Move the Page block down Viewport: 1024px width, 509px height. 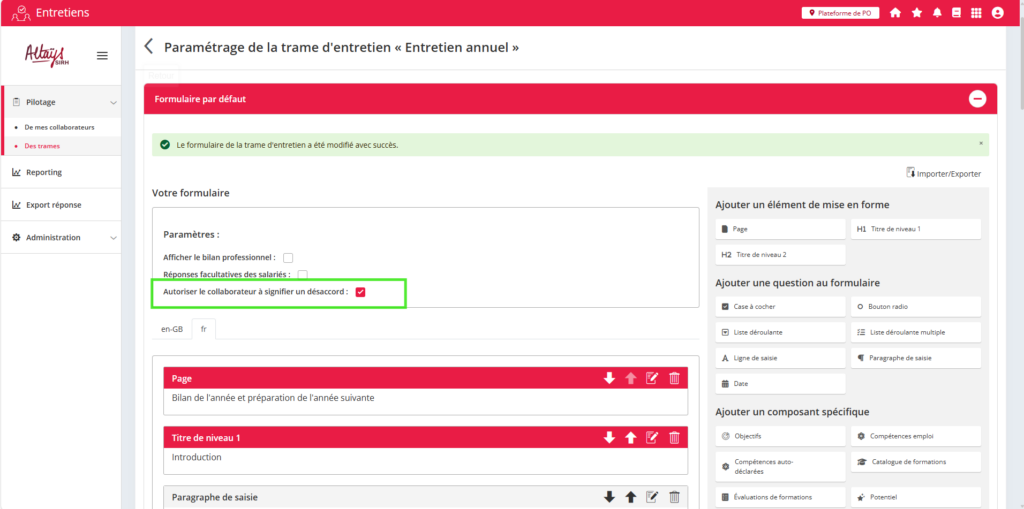(x=609, y=378)
